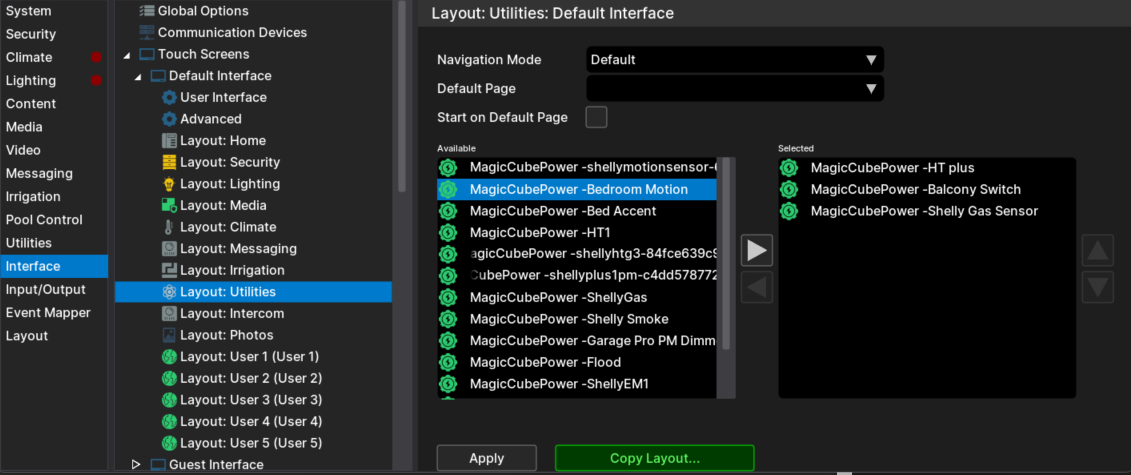Collapse the Default Interface tree node
The height and width of the screenshot is (475, 1131).
point(138,76)
